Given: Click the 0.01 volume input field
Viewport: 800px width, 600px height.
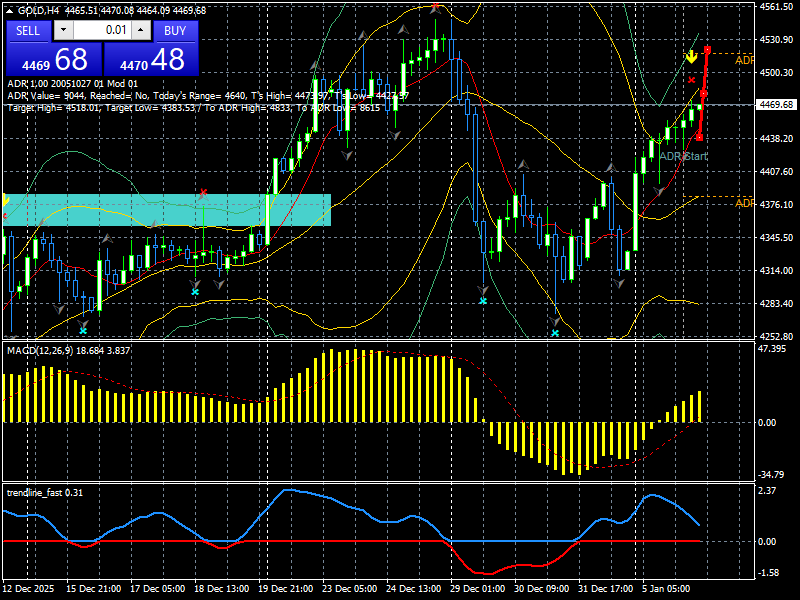Looking at the screenshot, I should 103,30.
